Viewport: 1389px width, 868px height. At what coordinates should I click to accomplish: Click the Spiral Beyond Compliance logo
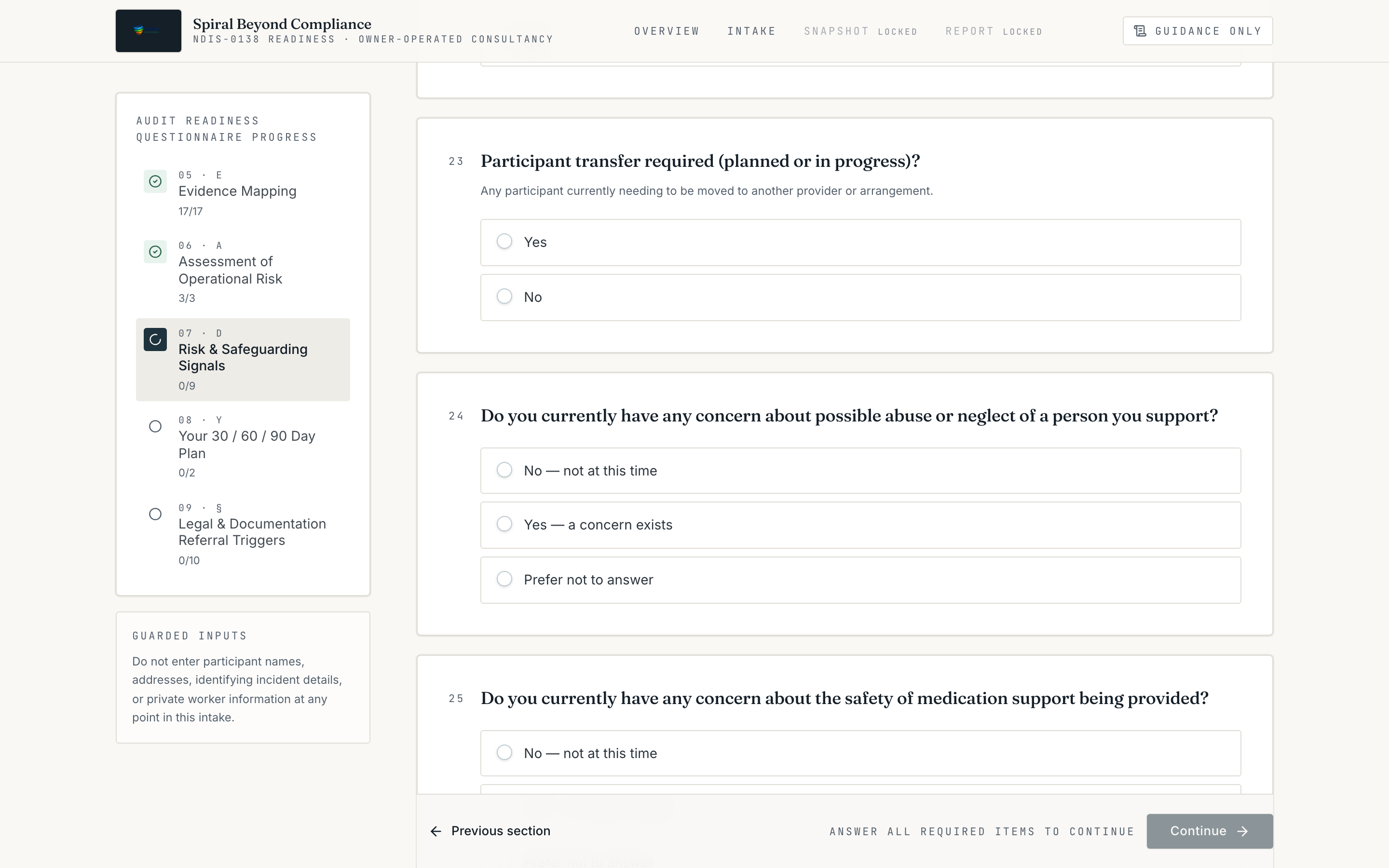[148, 31]
